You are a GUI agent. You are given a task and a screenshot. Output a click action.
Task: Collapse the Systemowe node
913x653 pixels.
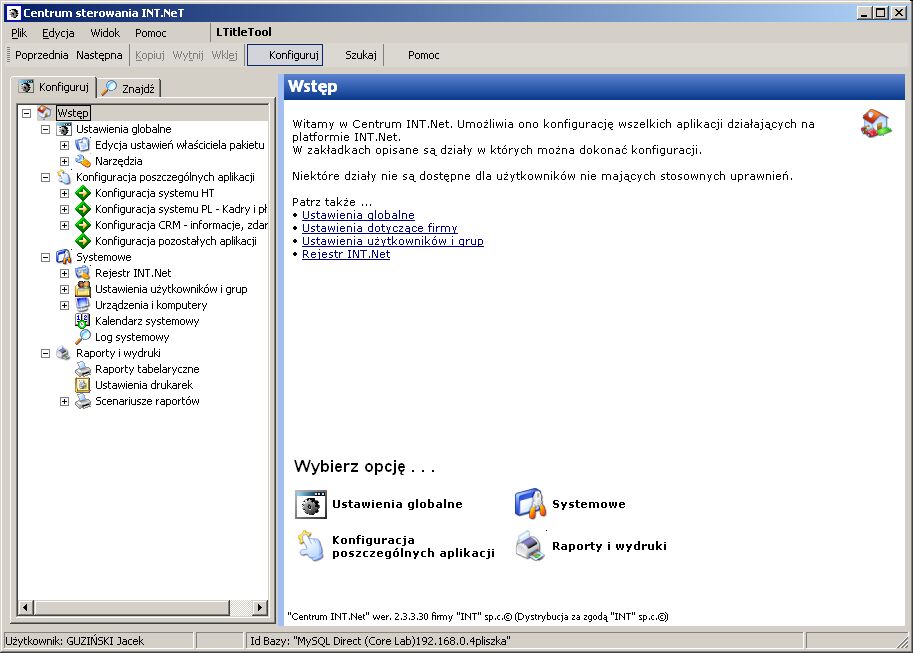click(x=45, y=257)
